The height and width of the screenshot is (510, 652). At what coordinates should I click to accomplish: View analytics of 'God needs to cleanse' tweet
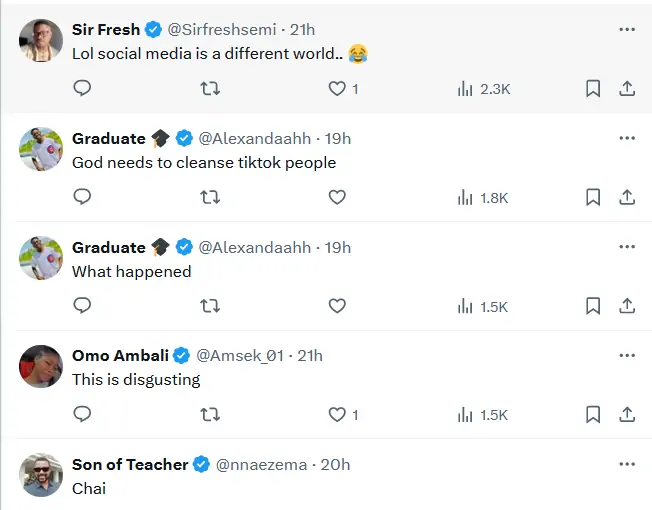pyautogui.click(x=484, y=198)
